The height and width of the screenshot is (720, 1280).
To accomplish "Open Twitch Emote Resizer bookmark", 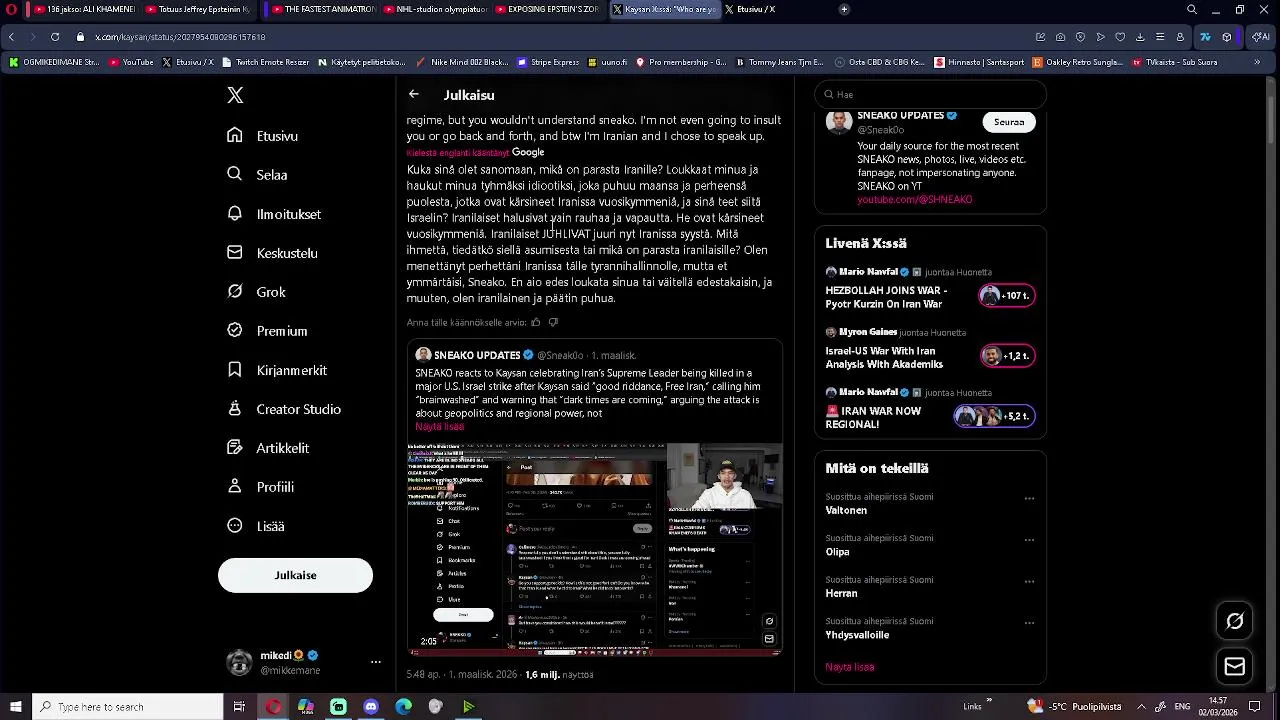I will tap(265, 62).
